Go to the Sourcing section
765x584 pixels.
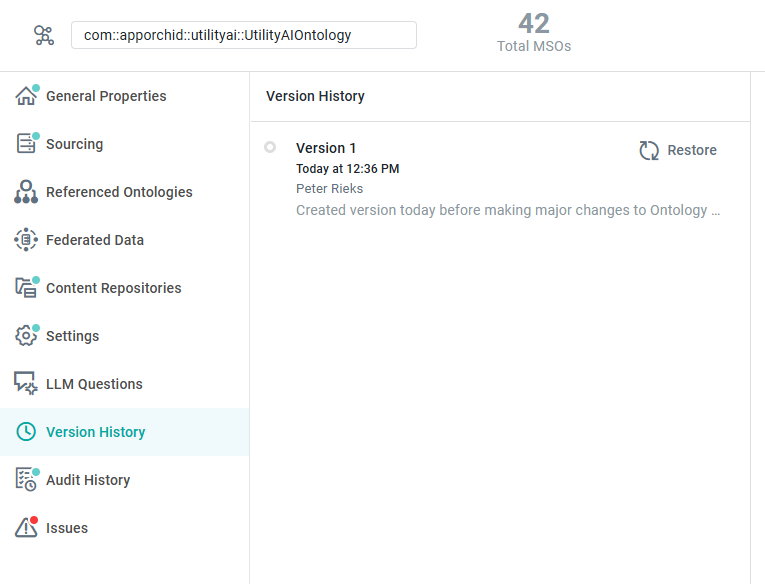74,144
